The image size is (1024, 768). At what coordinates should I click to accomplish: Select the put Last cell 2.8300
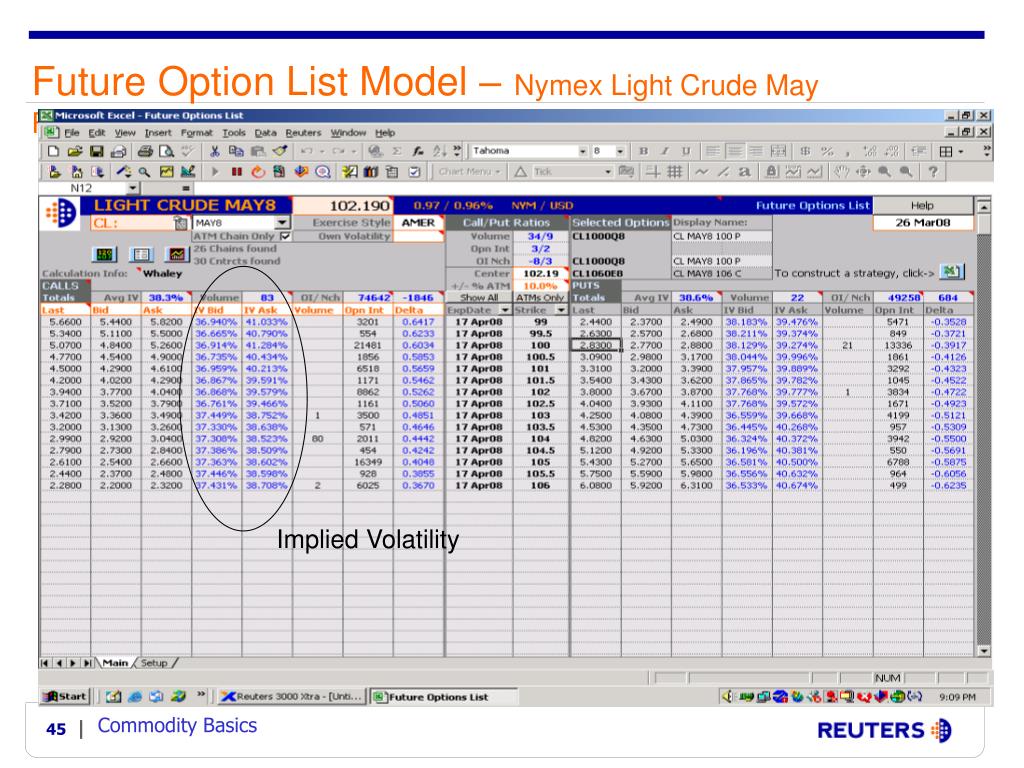596,345
